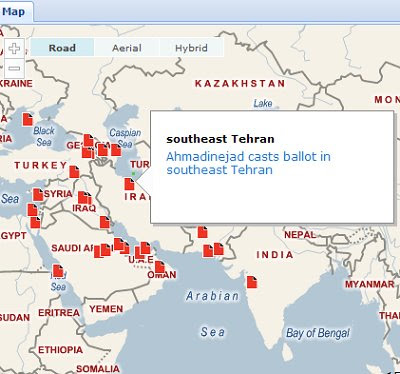Switch map to Hybrid view
The image size is (400, 374).
pyautogui.click(x=191, y=48)
